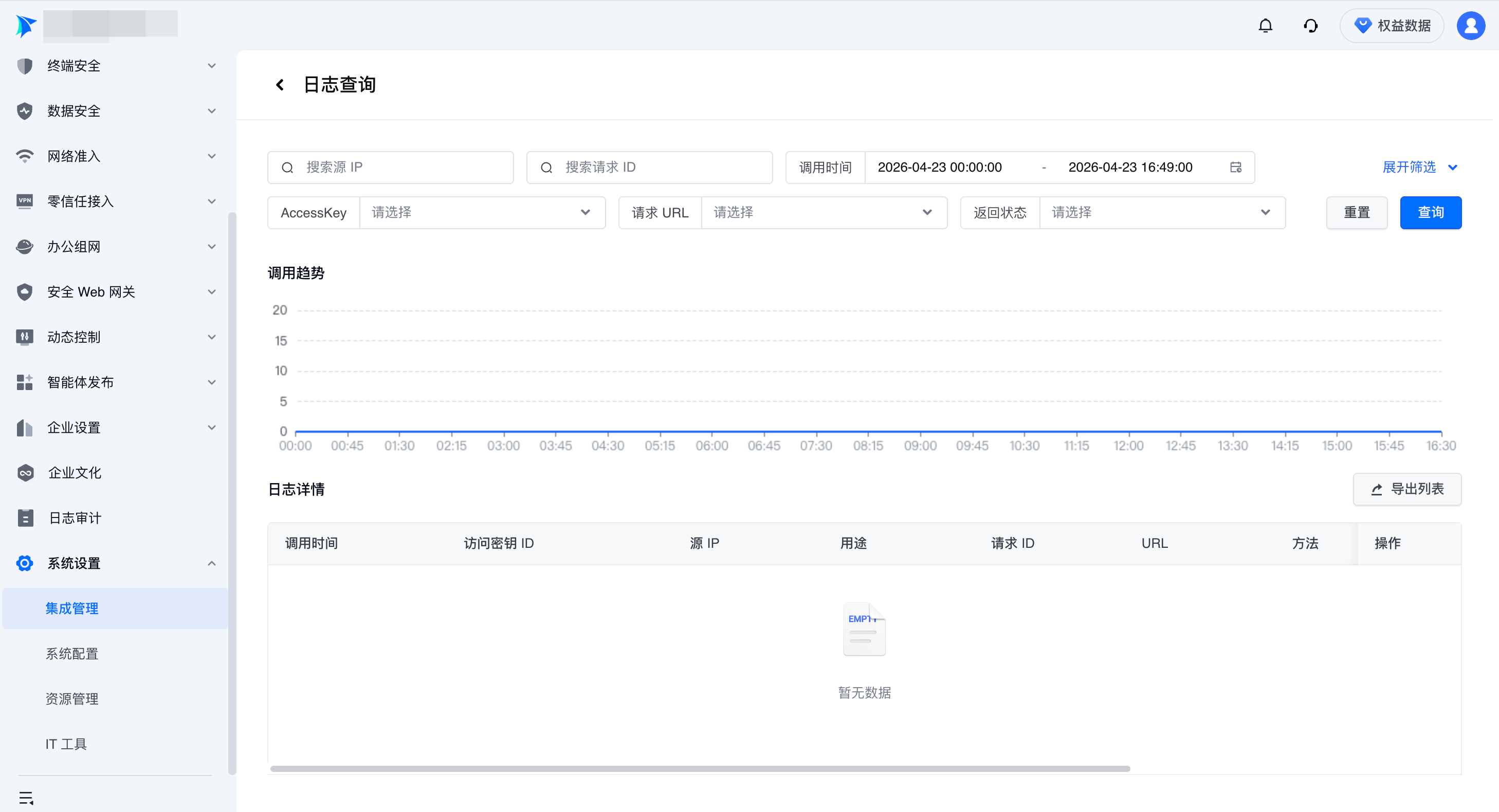Click the magnifier in 搜索请求 ID
Screen dimensions: 1499x812
546,168
